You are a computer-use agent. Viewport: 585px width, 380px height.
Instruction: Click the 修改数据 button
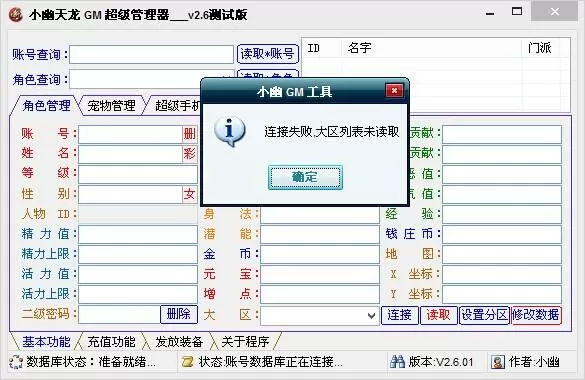click(536, 315)
